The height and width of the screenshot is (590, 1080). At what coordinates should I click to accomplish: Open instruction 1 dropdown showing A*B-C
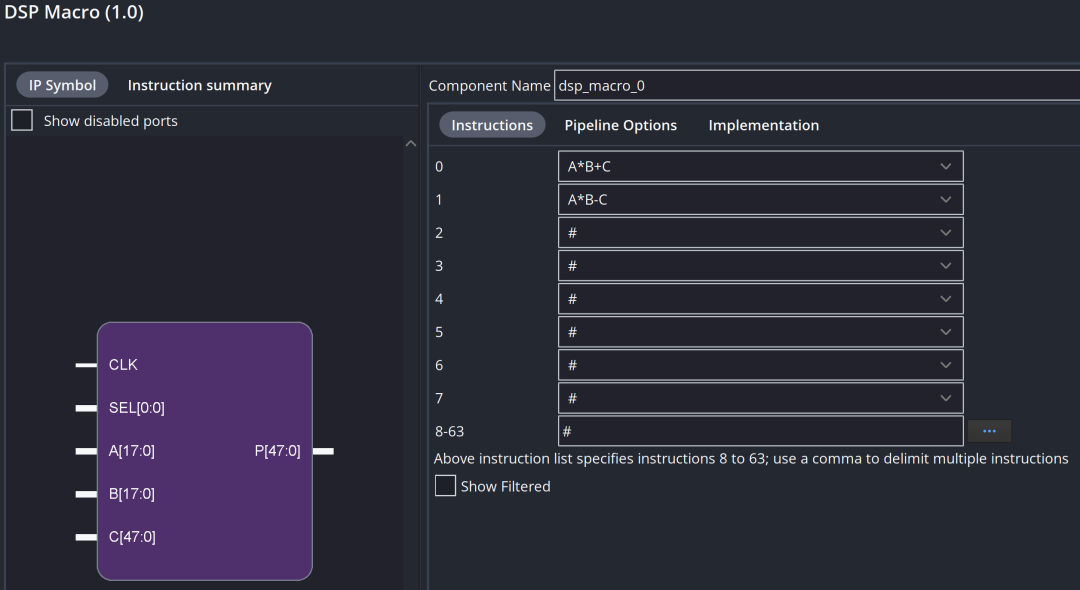point(760,200)
